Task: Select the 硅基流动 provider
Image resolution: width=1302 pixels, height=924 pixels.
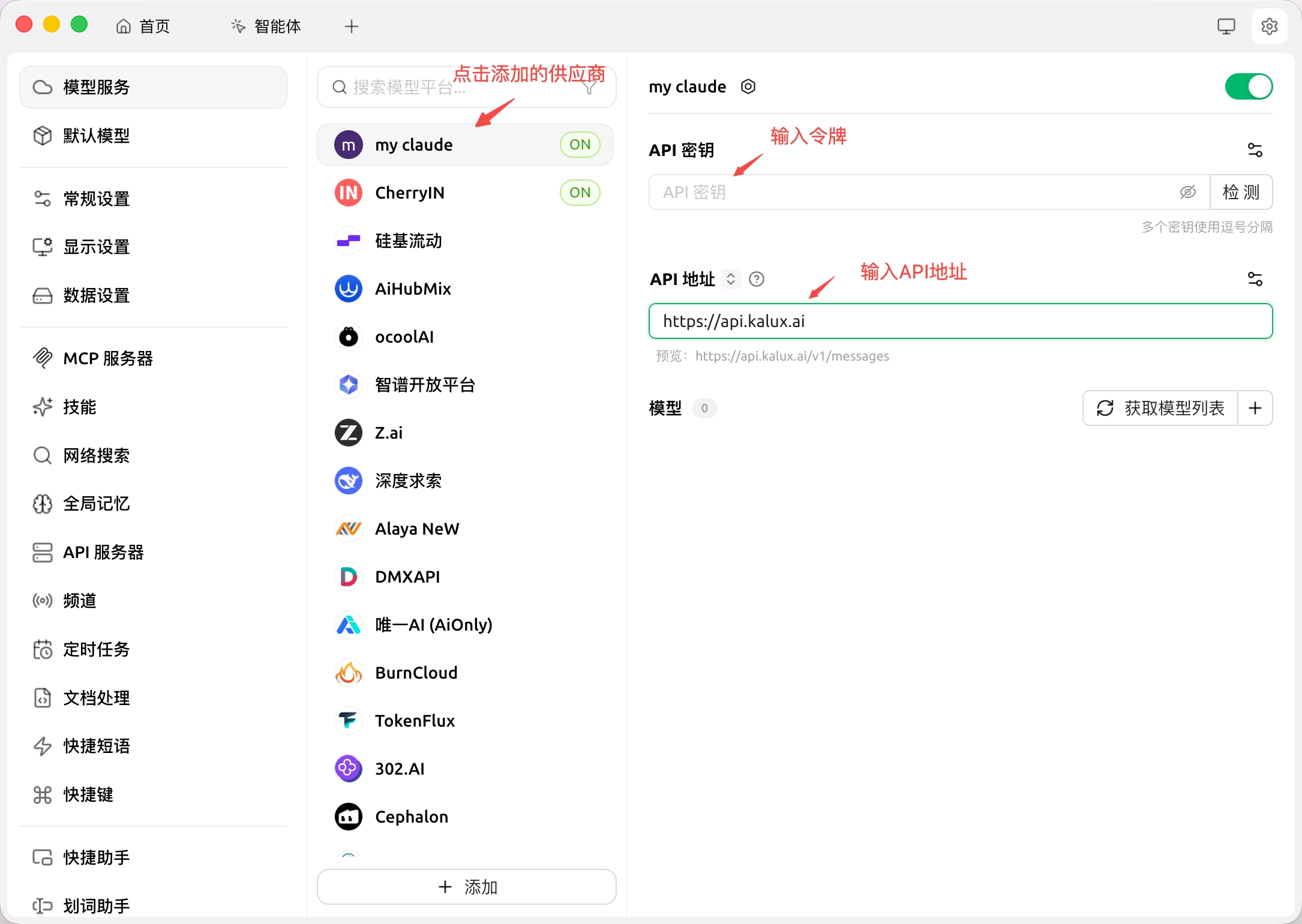Action: [x=465, y=241]
